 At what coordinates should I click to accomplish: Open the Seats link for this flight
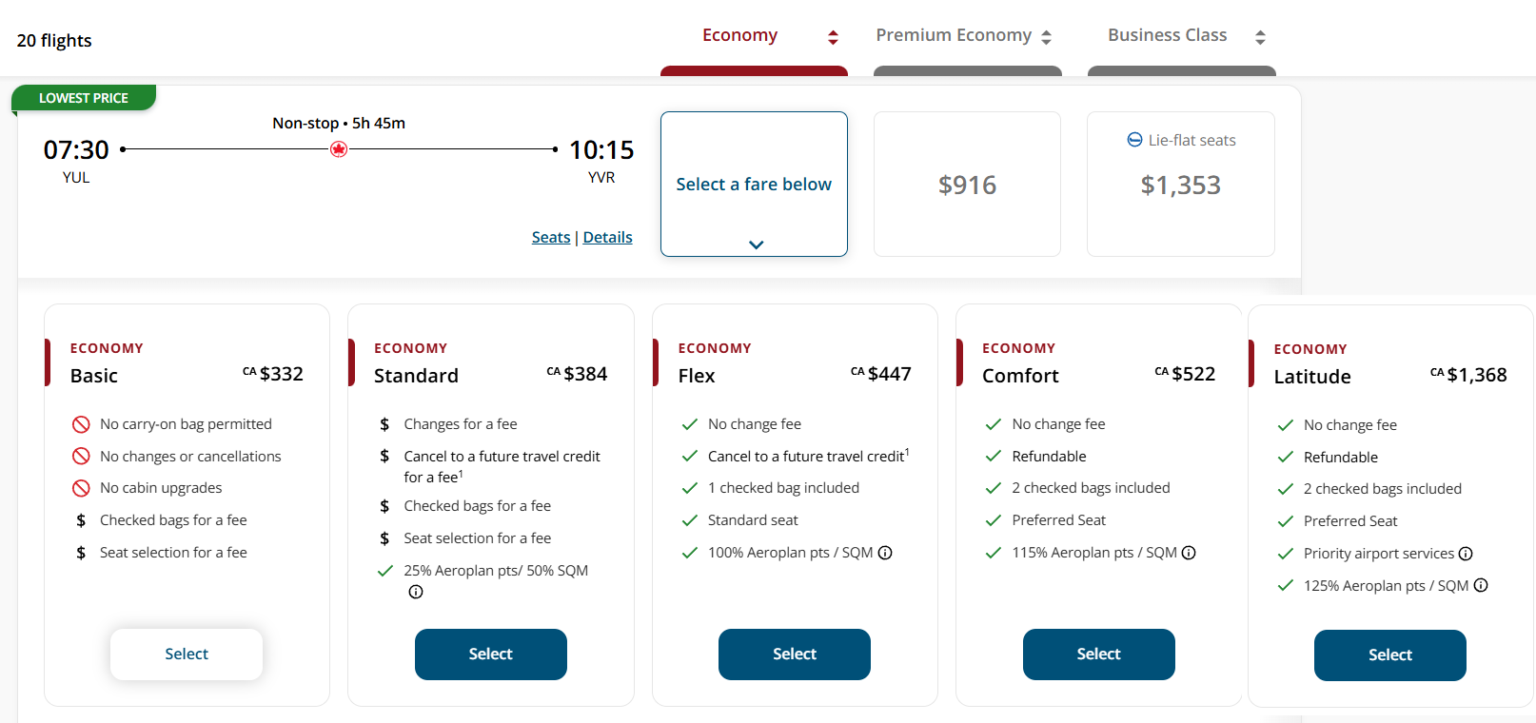(551, 237)
